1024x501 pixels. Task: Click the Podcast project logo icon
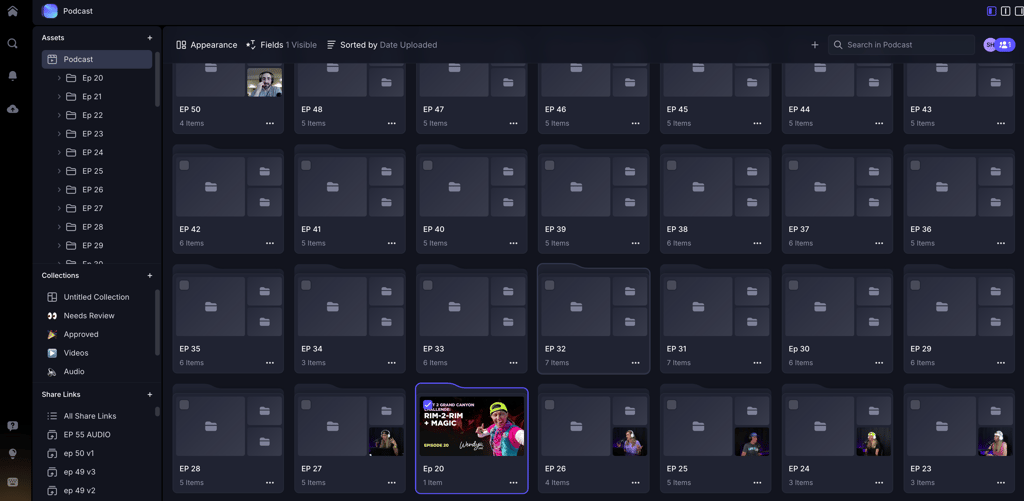[50, 10]
